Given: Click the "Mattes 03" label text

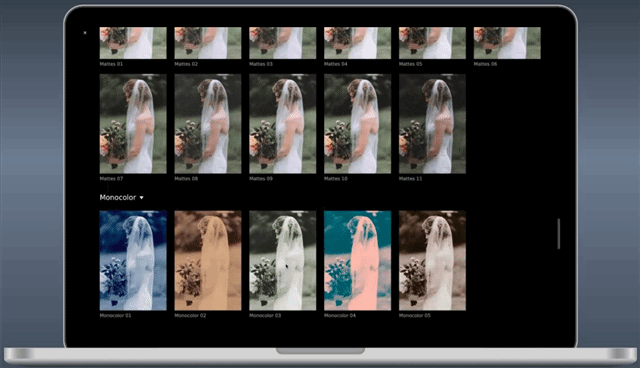Looking at the screenshot, I should coord(261,64).
